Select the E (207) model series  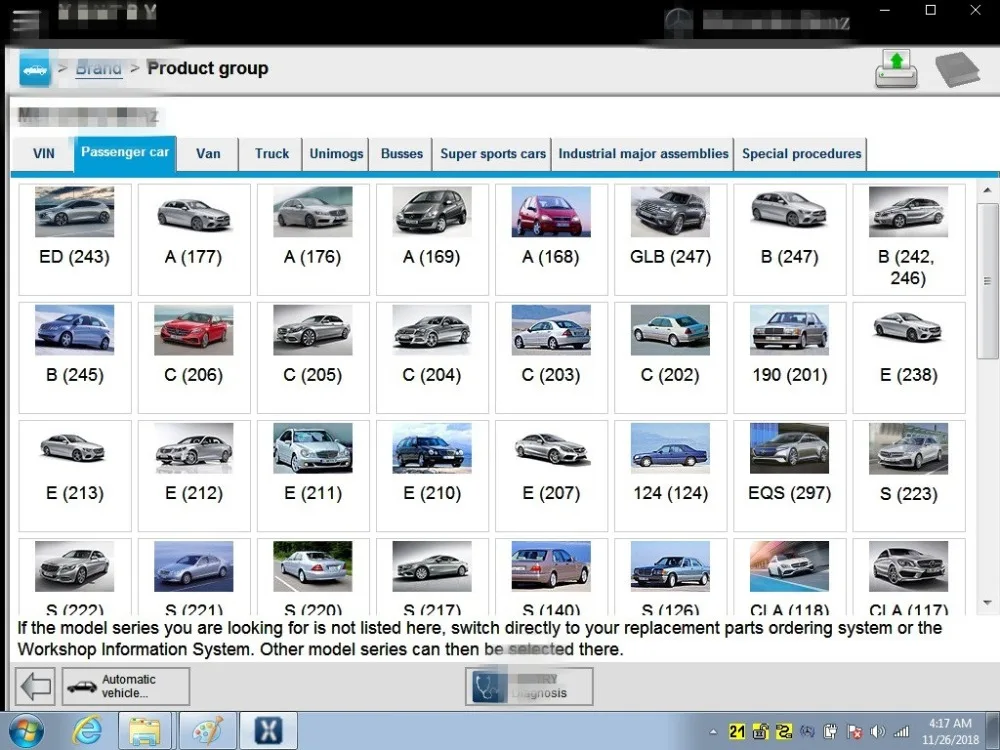pyautogui.click(x=551, y=475)
